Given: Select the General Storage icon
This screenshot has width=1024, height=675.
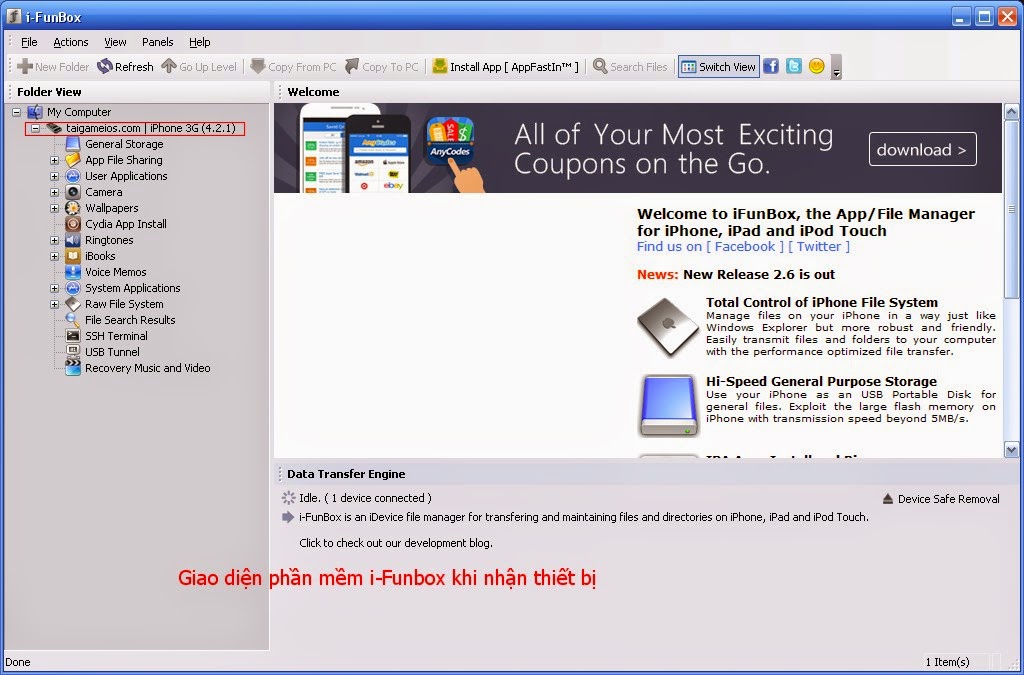Looking at the screenshot, I should [73, 144].
